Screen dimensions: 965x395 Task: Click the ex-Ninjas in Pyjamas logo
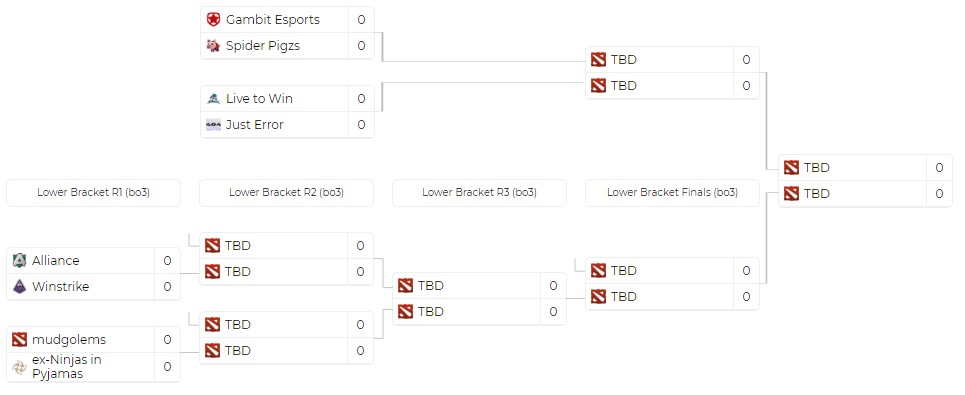click(x=19, y=367)
